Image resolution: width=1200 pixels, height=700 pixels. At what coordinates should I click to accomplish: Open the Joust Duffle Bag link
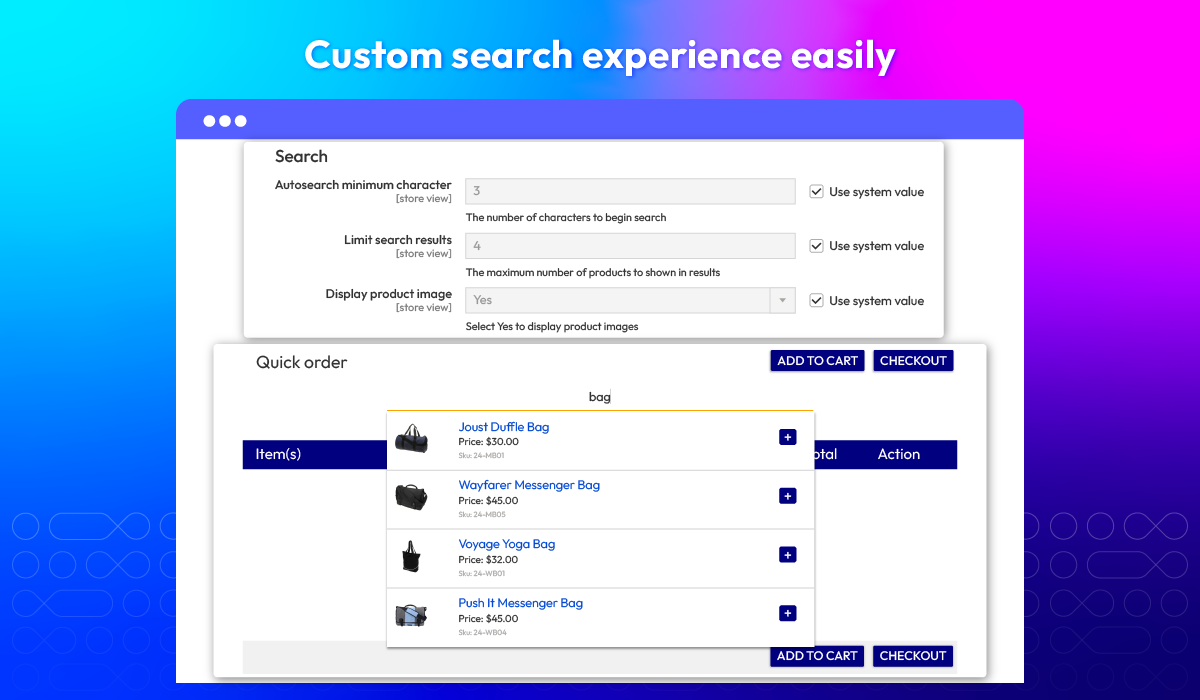coord(503,427)
